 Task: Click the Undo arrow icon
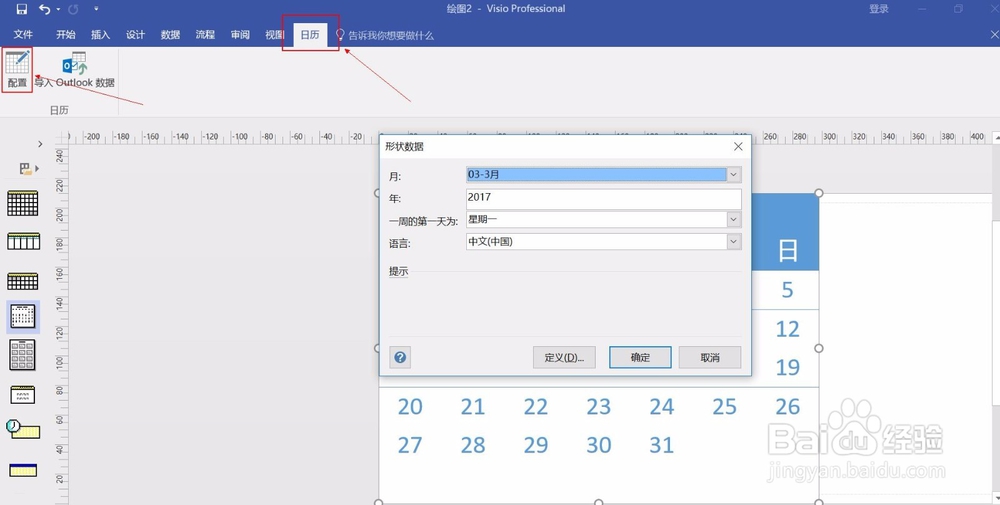point(44,9)
